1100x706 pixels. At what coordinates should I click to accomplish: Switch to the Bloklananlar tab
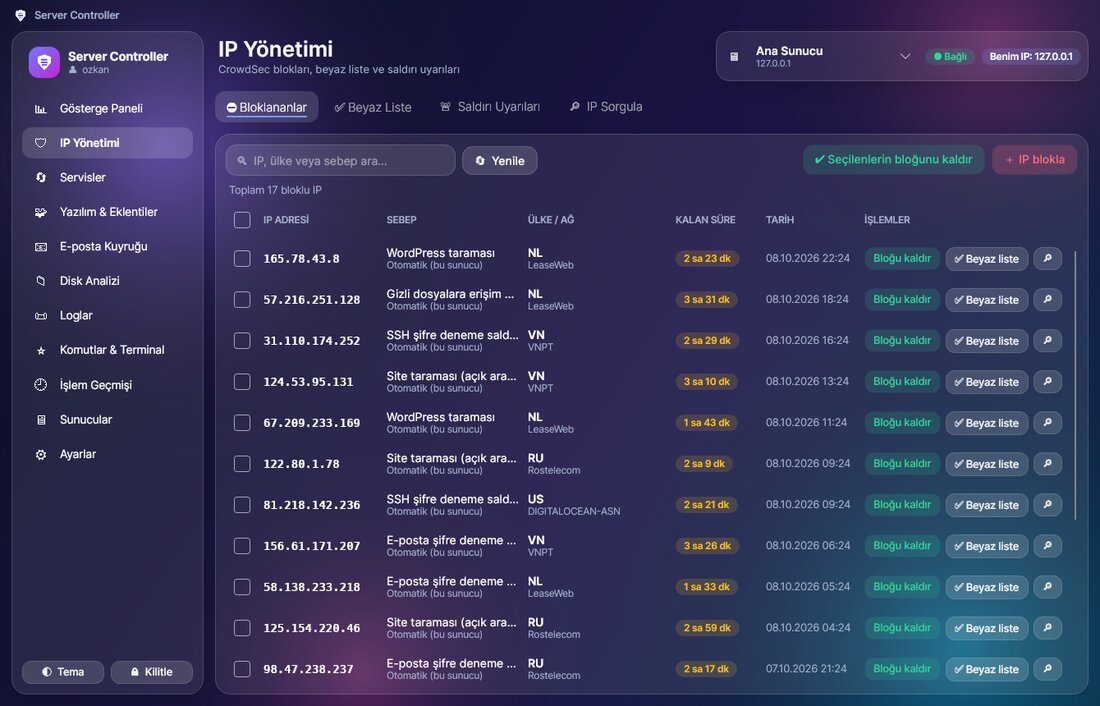(x=267, y=107)
